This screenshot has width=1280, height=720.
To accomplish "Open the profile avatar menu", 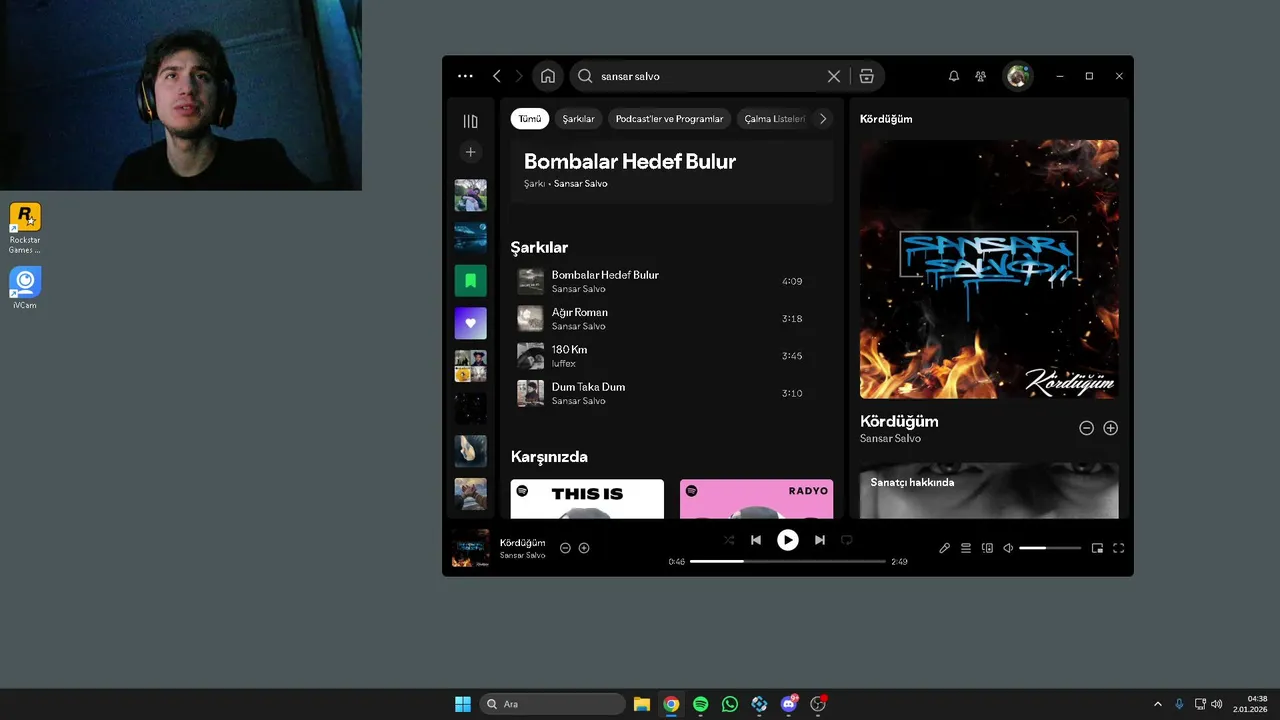I will 1018,76.
